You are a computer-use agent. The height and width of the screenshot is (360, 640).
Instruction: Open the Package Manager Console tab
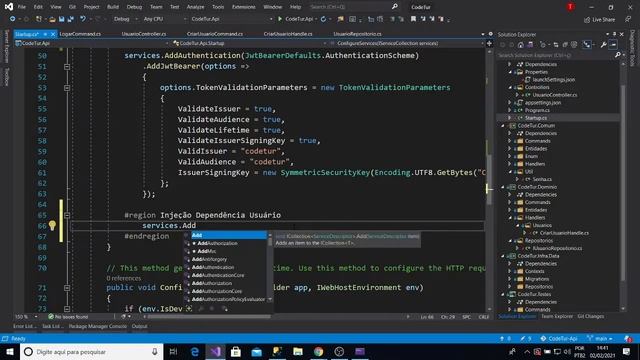click(98, 326)
